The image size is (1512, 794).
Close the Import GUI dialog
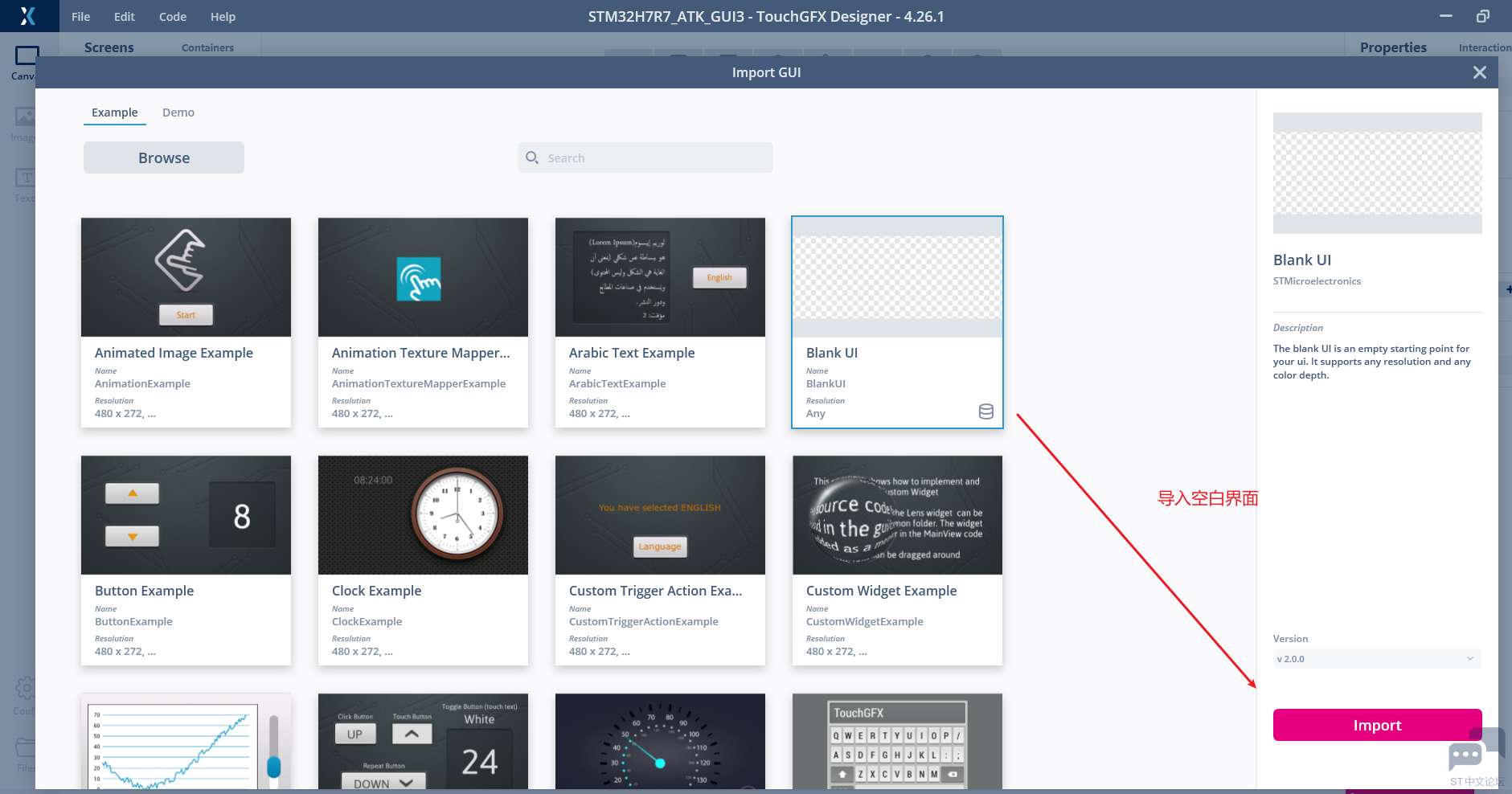pos(1479,72)
